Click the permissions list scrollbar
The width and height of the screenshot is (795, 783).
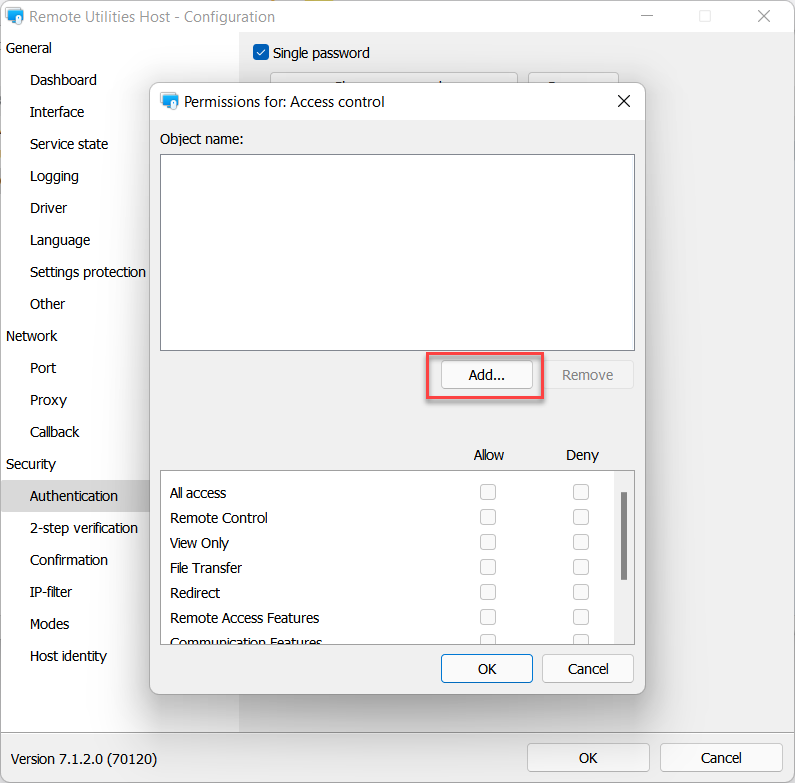624,536
